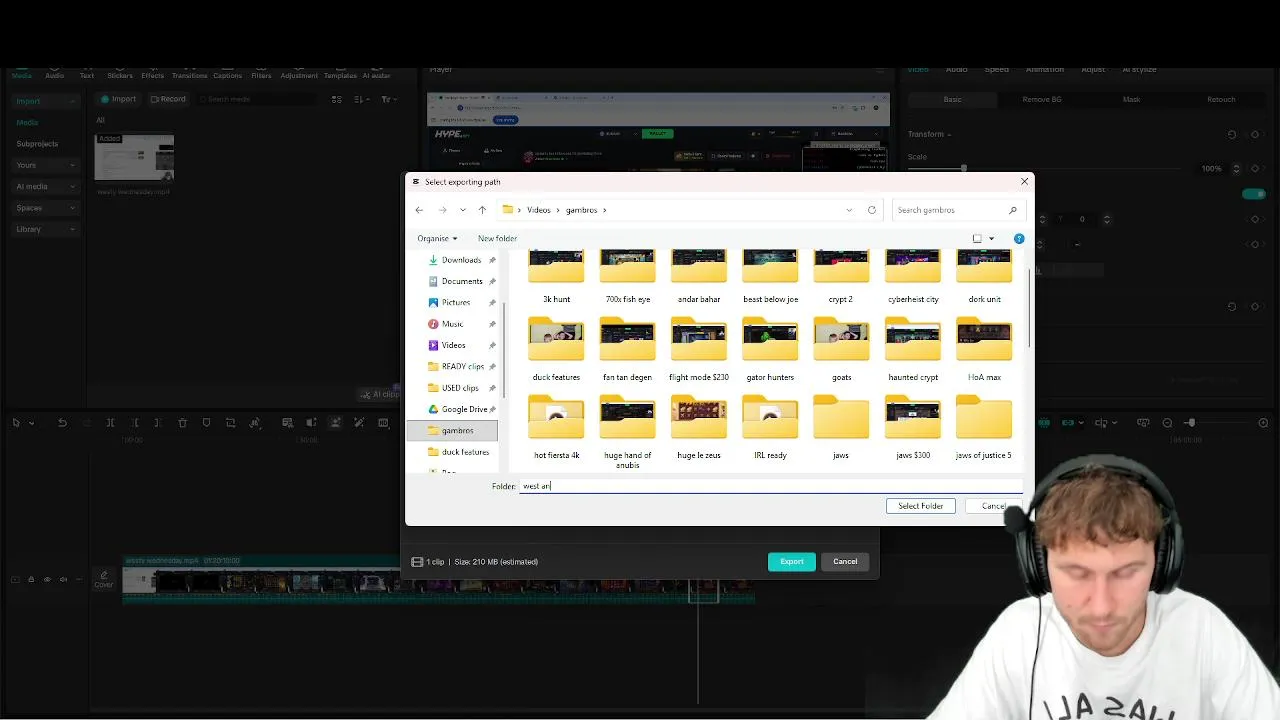1280x720 pixels.
Task: Select the jaws of justice 5 folder
Action: pyautogui.click(x=984, y=427)
